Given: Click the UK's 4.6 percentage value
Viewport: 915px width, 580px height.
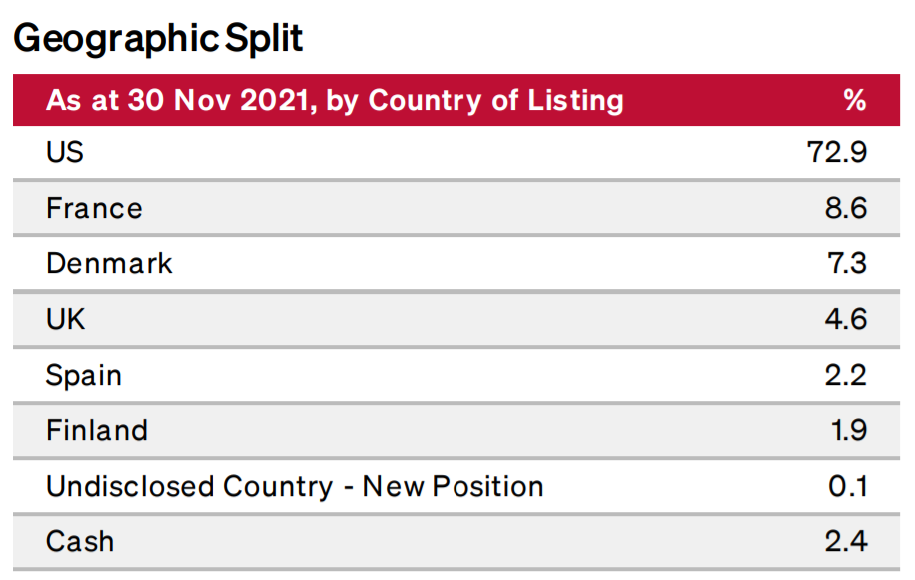Looking at the screenshot, I should (846, 319).
